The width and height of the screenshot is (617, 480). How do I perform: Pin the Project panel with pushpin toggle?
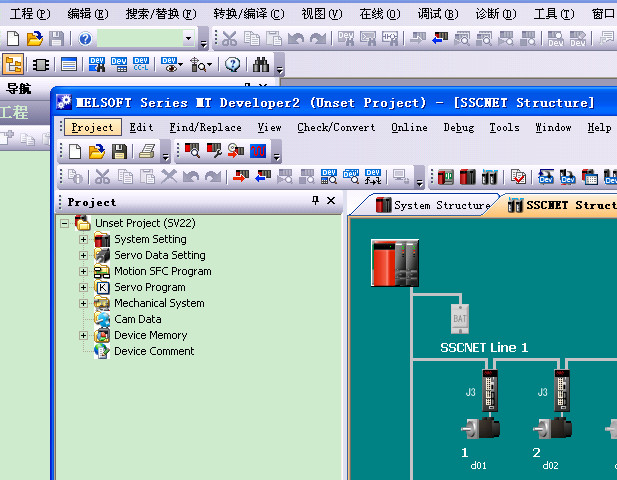click(316, 201)
